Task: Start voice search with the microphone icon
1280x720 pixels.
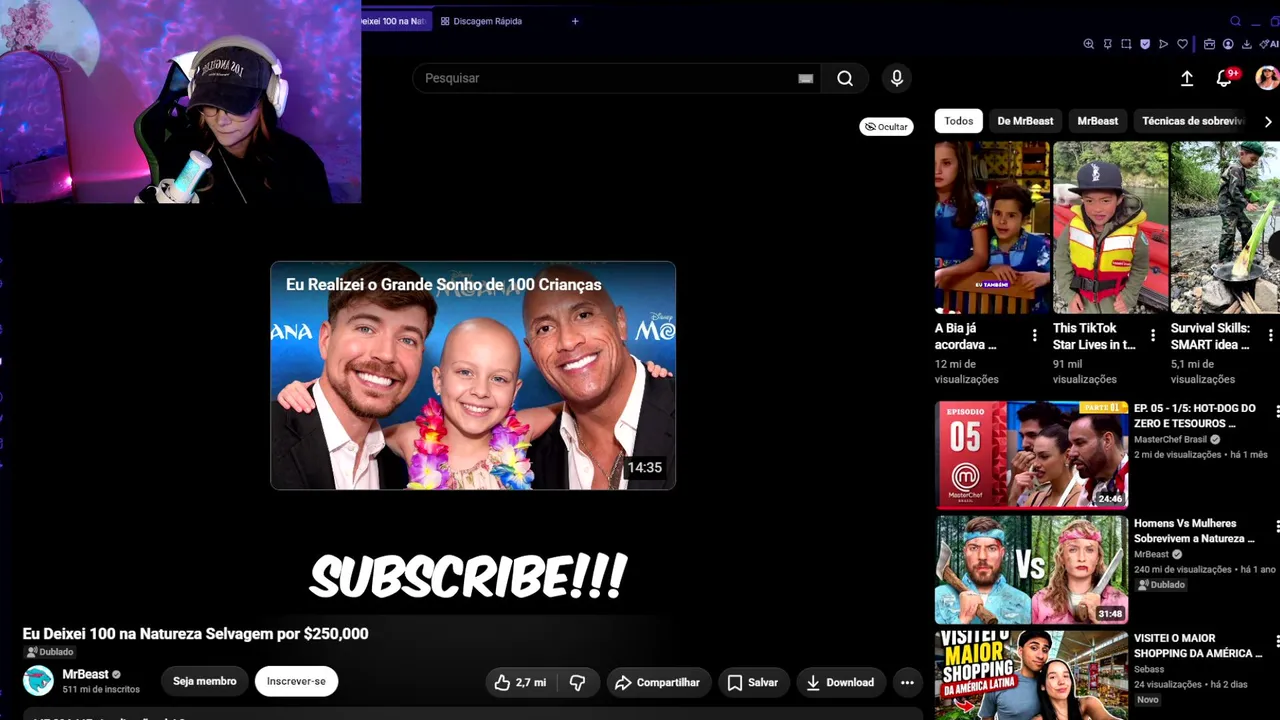Action: tap(897, 78)
